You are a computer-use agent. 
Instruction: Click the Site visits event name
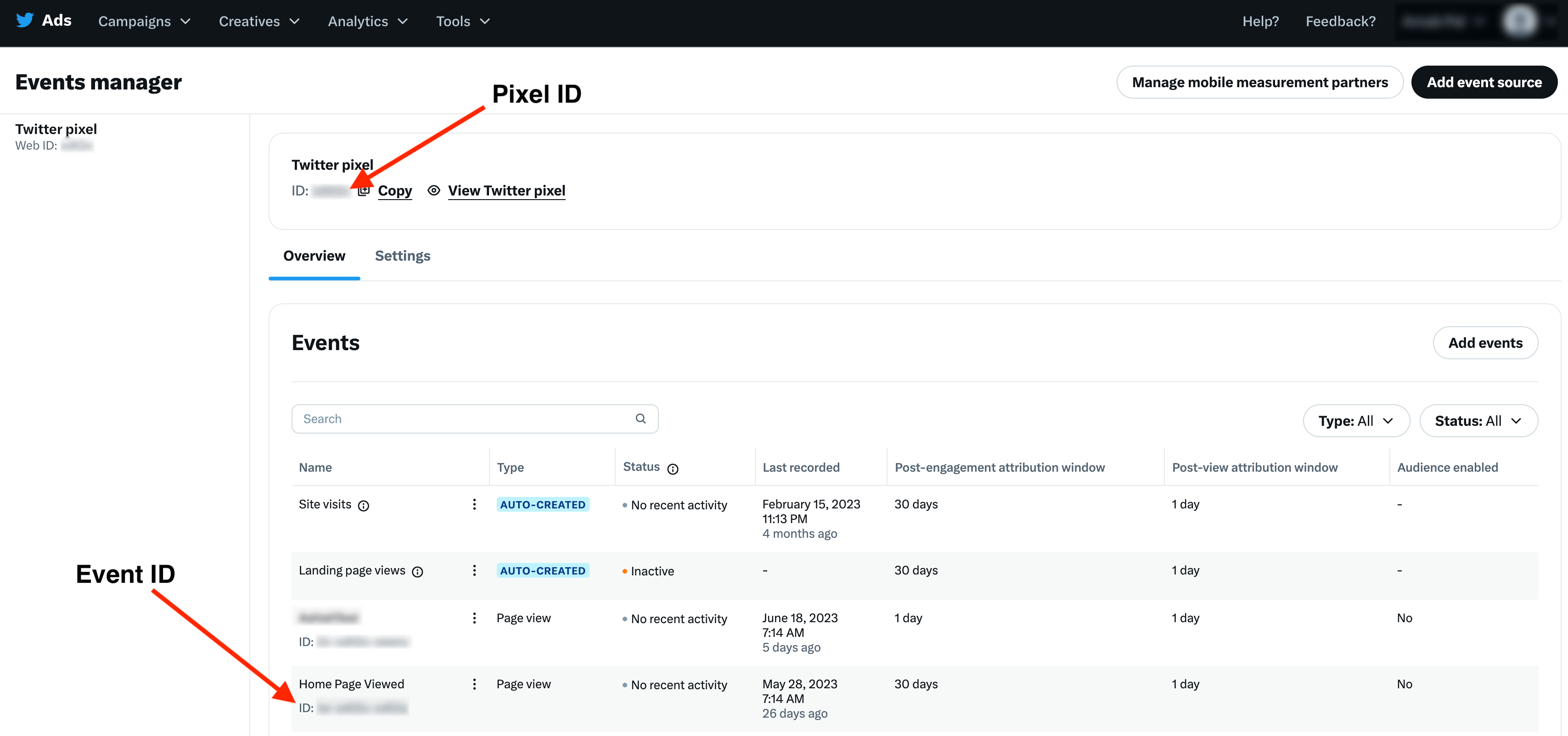[x=325, y=504]
